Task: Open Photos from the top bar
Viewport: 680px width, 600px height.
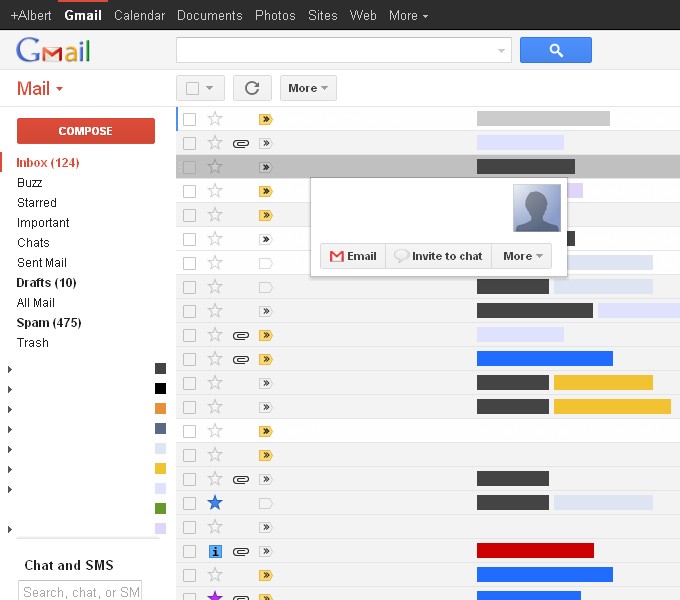Action: coord(275,16)
